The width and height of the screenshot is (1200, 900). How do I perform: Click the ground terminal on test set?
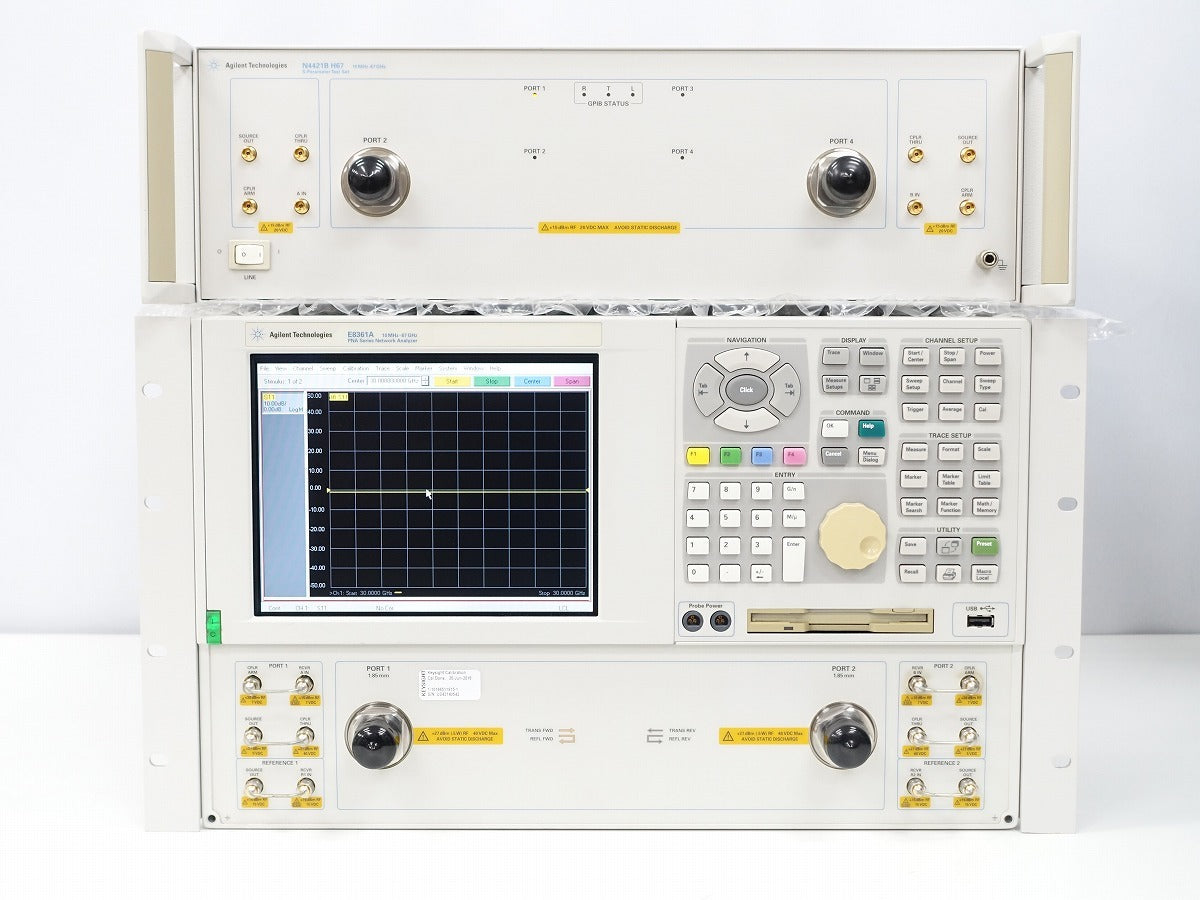(x=988, y=261)
